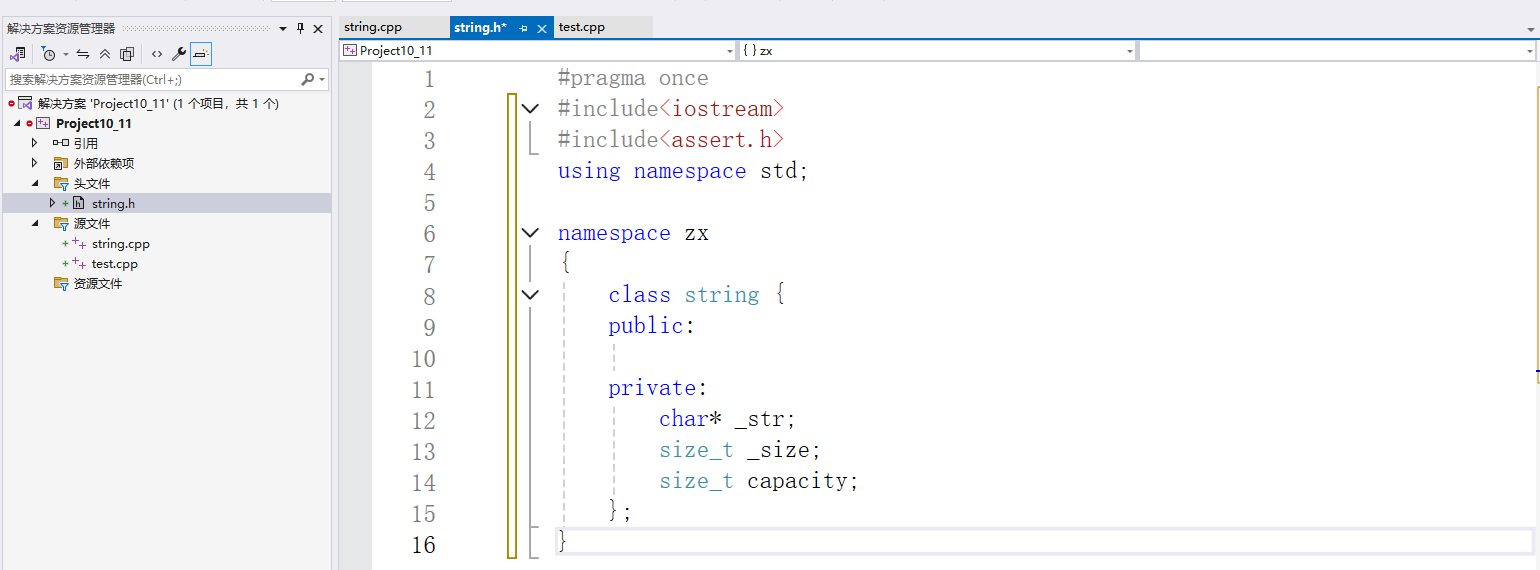The width and height of the screenshot is (1540, 570).
Task: Expand the 引用 node
Action: 35,143
